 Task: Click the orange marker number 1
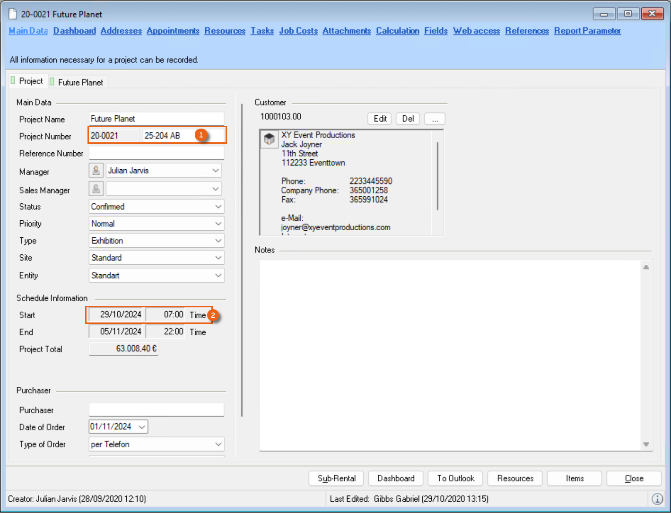pyautogui.click(x=200, y=134)
